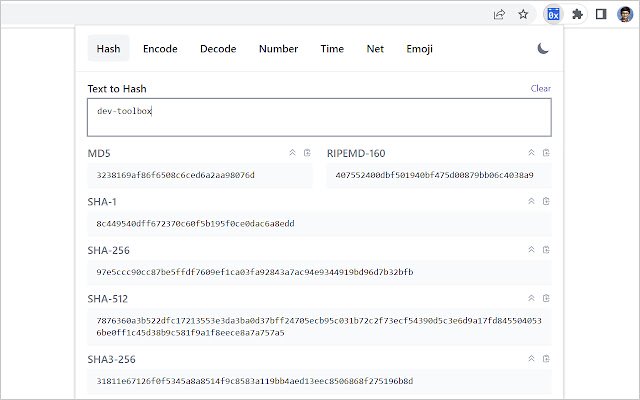Copy the SHA-1 hash value
Image resolution: width=640 pixels, height=400 pixels.
[546, 201]
